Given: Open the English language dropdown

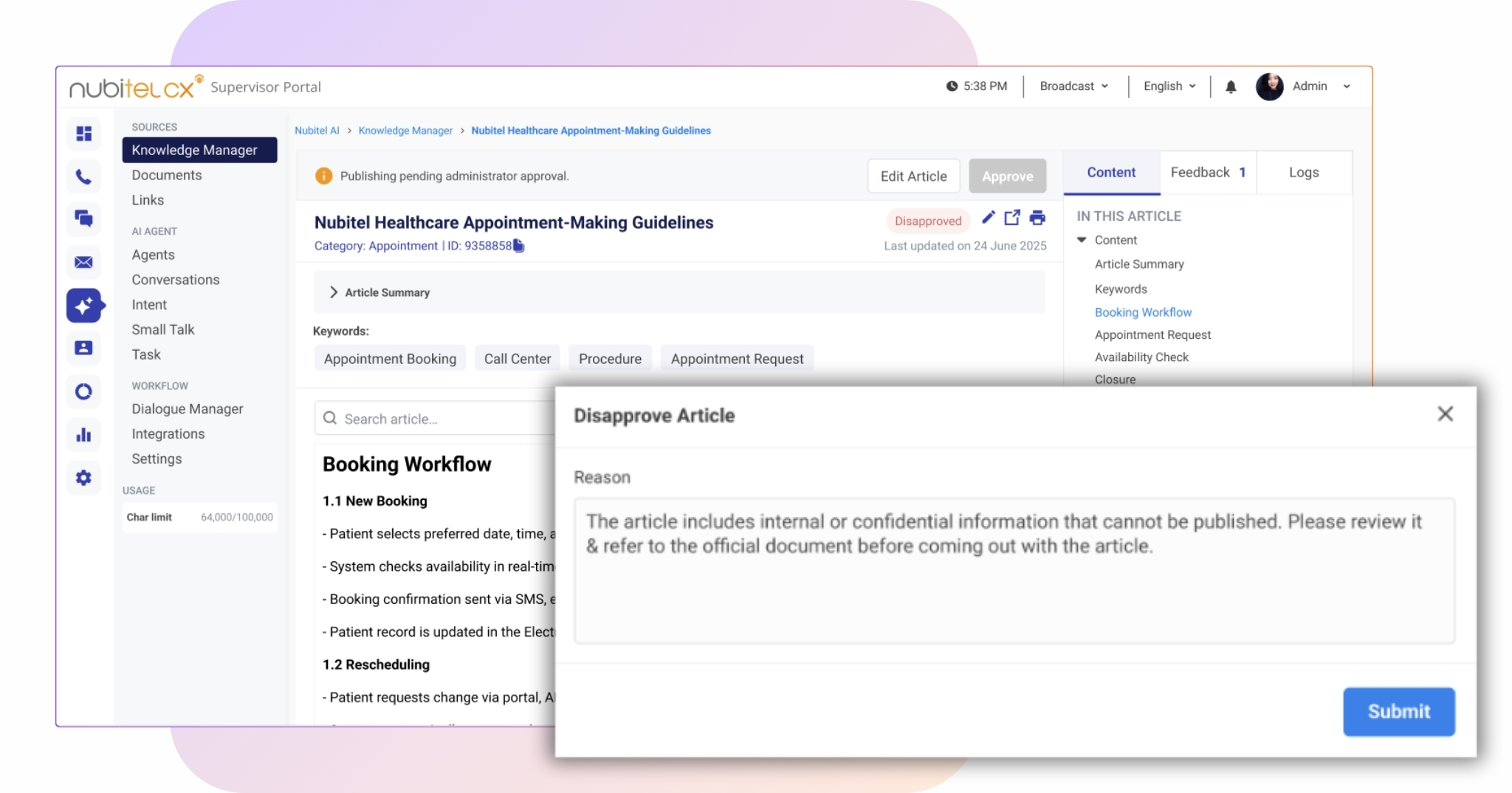Looking at the screenshot, I should (x=1169, y=86).
